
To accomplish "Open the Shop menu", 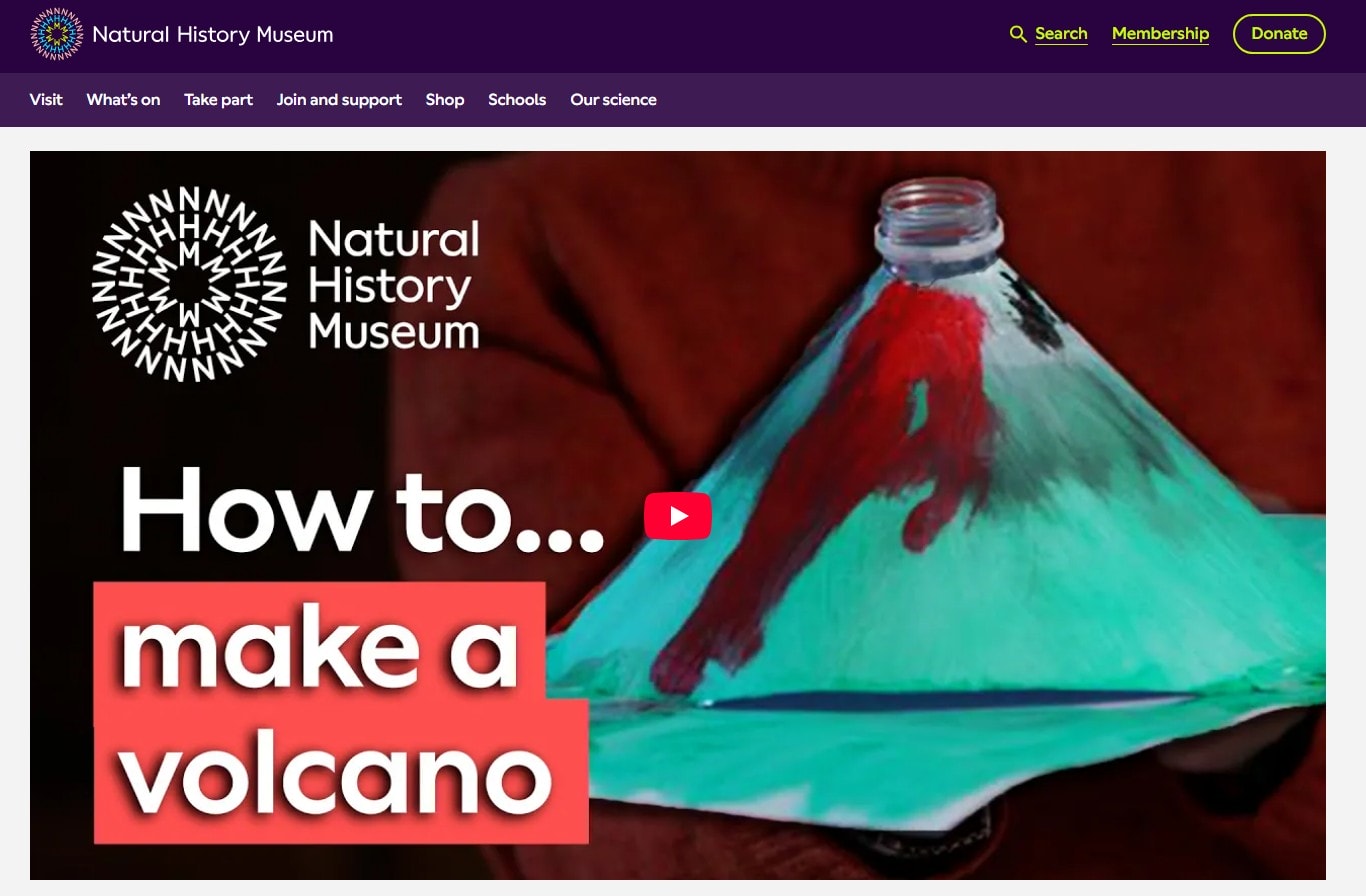I will (x=445, y=100).
